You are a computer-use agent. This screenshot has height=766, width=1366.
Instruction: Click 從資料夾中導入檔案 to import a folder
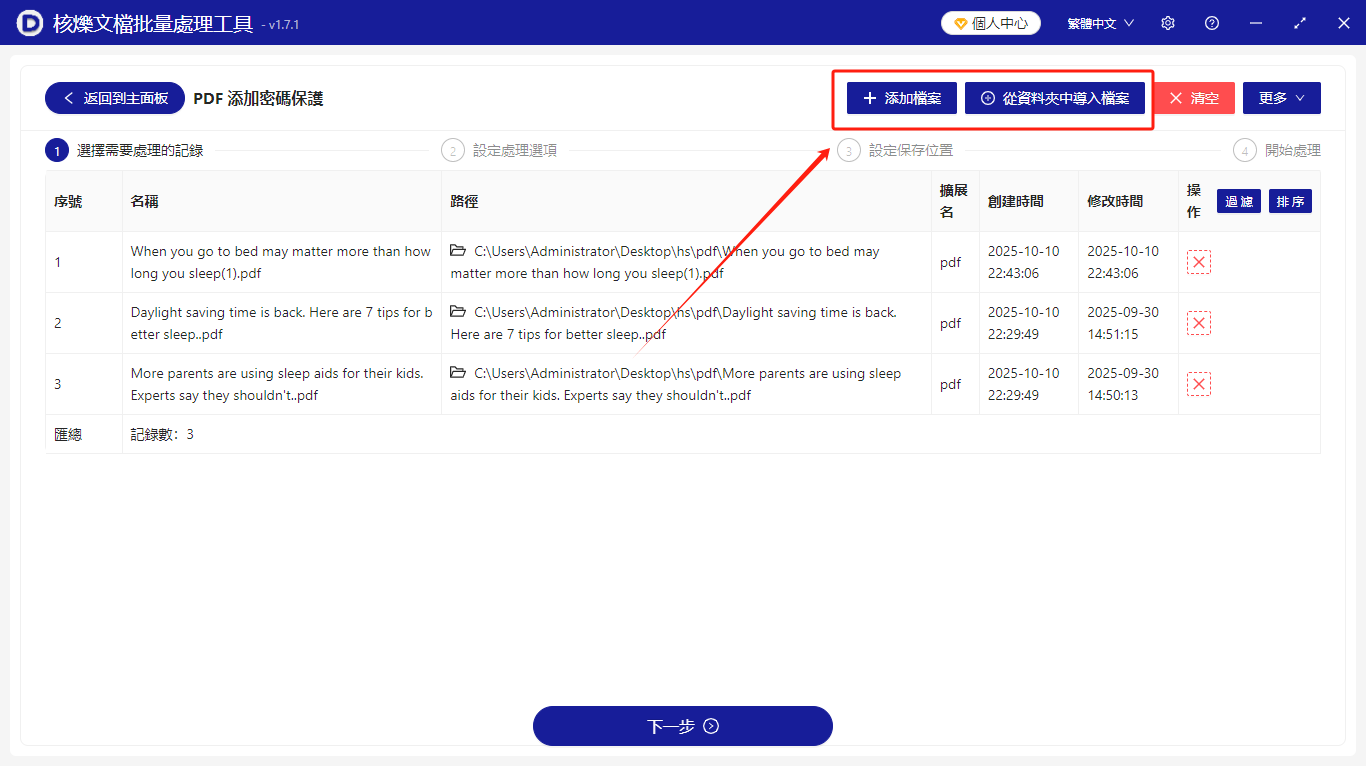pyautogui.click(x=1055, y=97)
